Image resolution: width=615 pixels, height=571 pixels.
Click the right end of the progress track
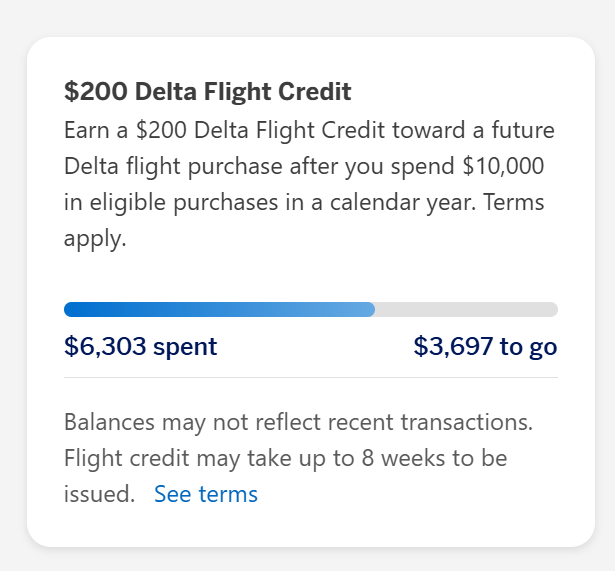[552, 309]
